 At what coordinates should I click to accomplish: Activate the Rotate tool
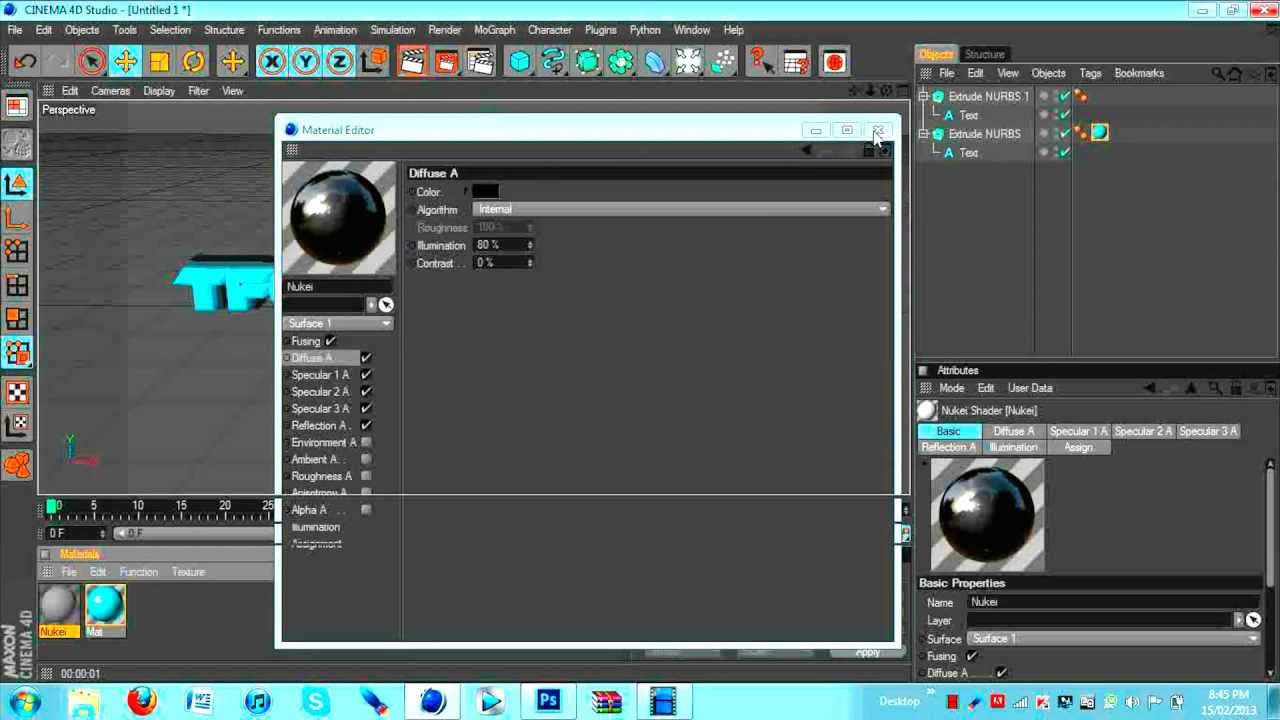click(x=193, y=62)
